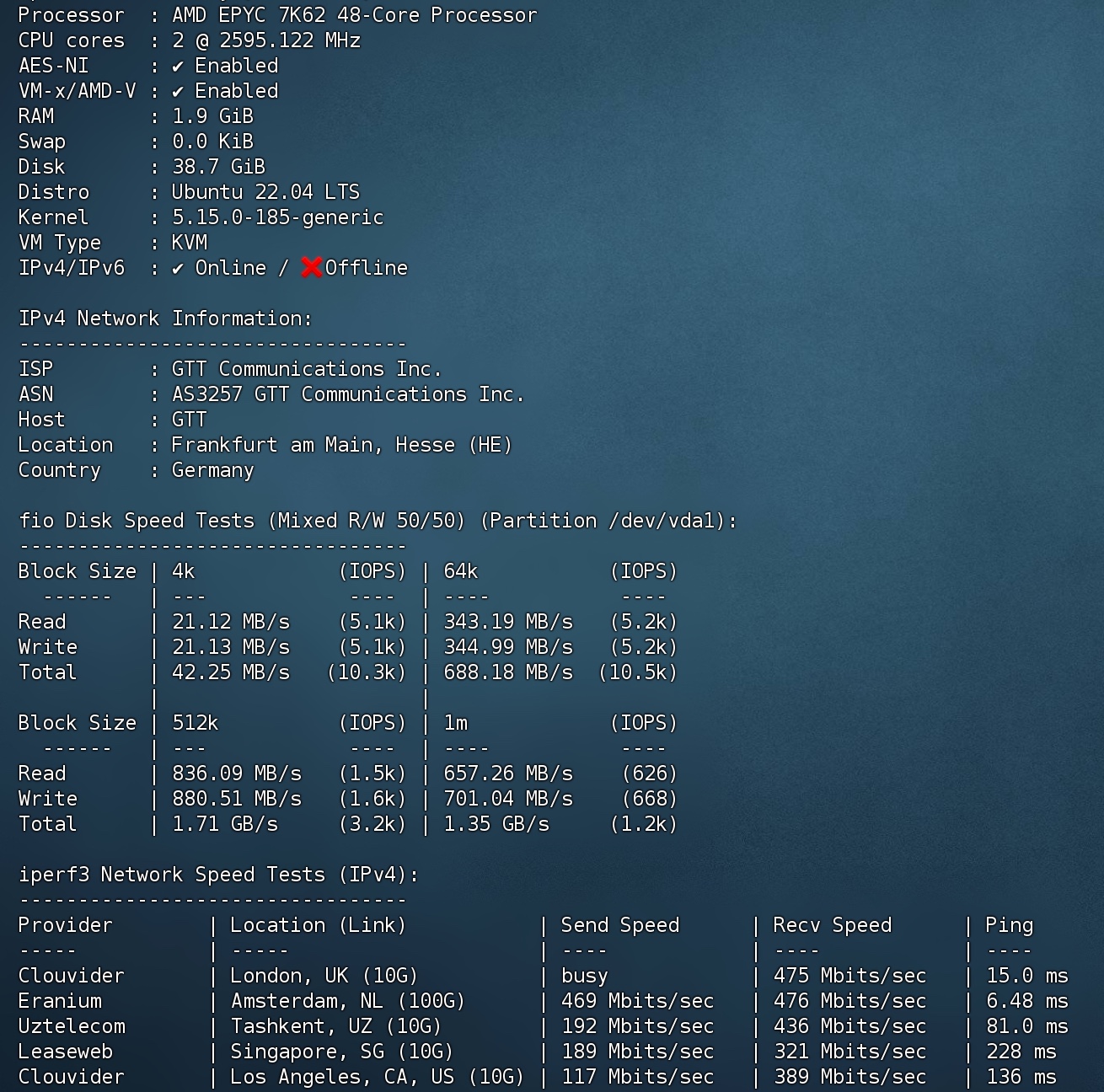Click 512k Read '836.09 MB/s'
The height and width of the screenshot is (1092, 1104).
237,773
